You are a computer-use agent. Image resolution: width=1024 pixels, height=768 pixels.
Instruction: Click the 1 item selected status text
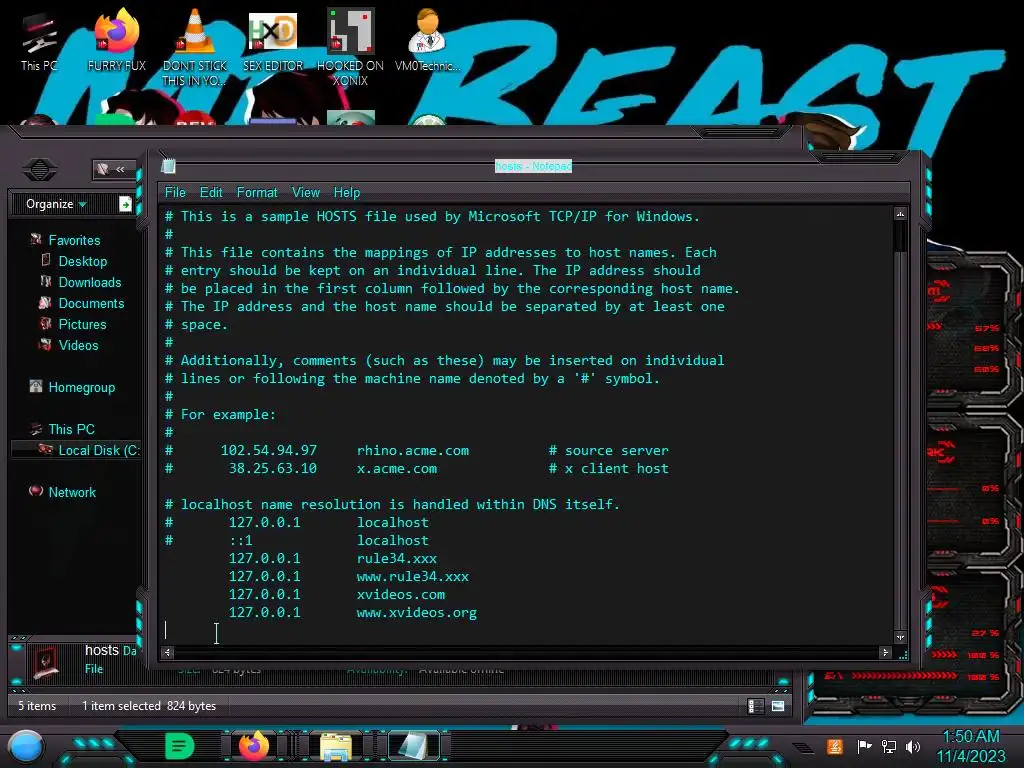pos(121,706)
